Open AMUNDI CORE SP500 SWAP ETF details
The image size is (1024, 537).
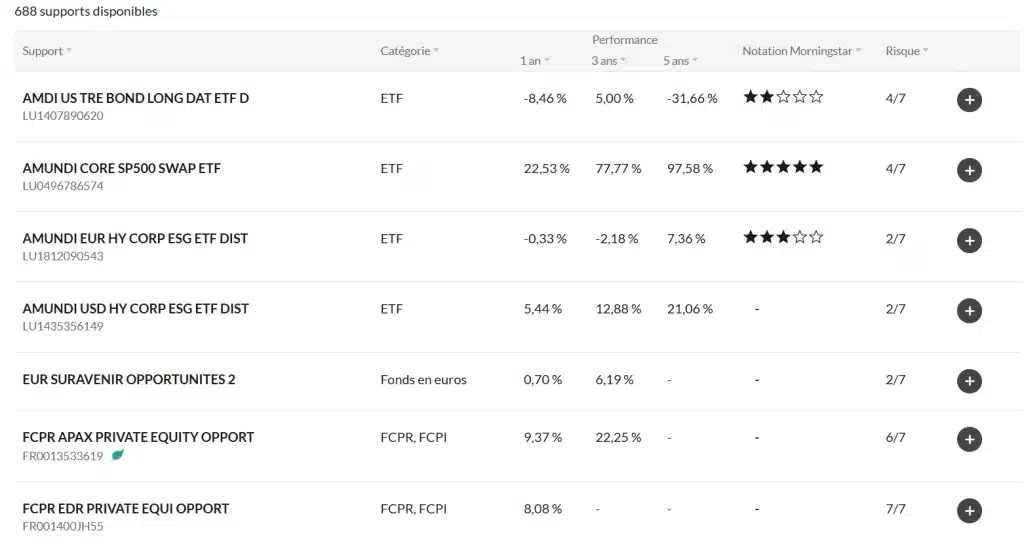click(x=121, y=168)
